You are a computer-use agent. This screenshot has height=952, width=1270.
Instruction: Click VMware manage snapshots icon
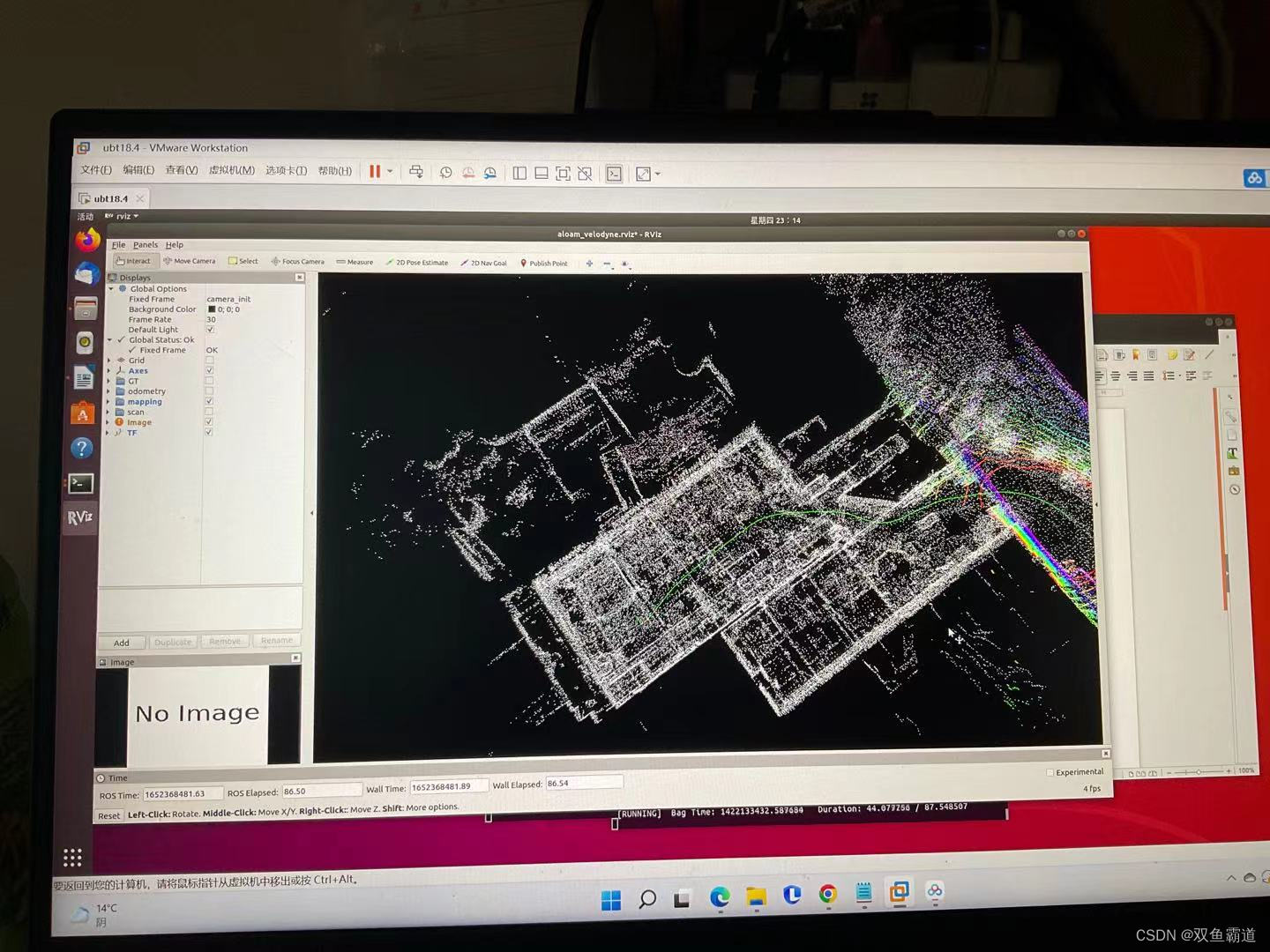pyautogui.click(x=490, y=173)
